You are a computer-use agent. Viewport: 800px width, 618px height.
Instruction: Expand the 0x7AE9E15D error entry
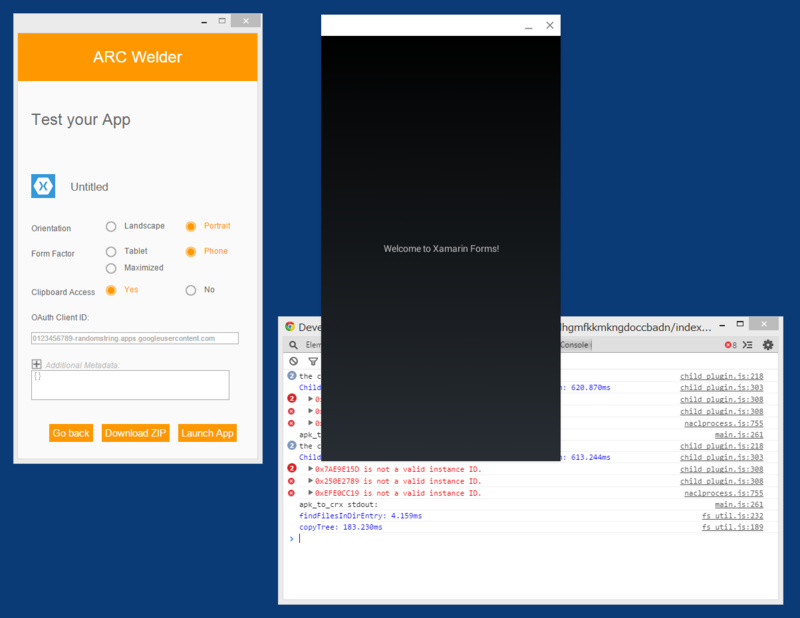[x=310, y=468]
